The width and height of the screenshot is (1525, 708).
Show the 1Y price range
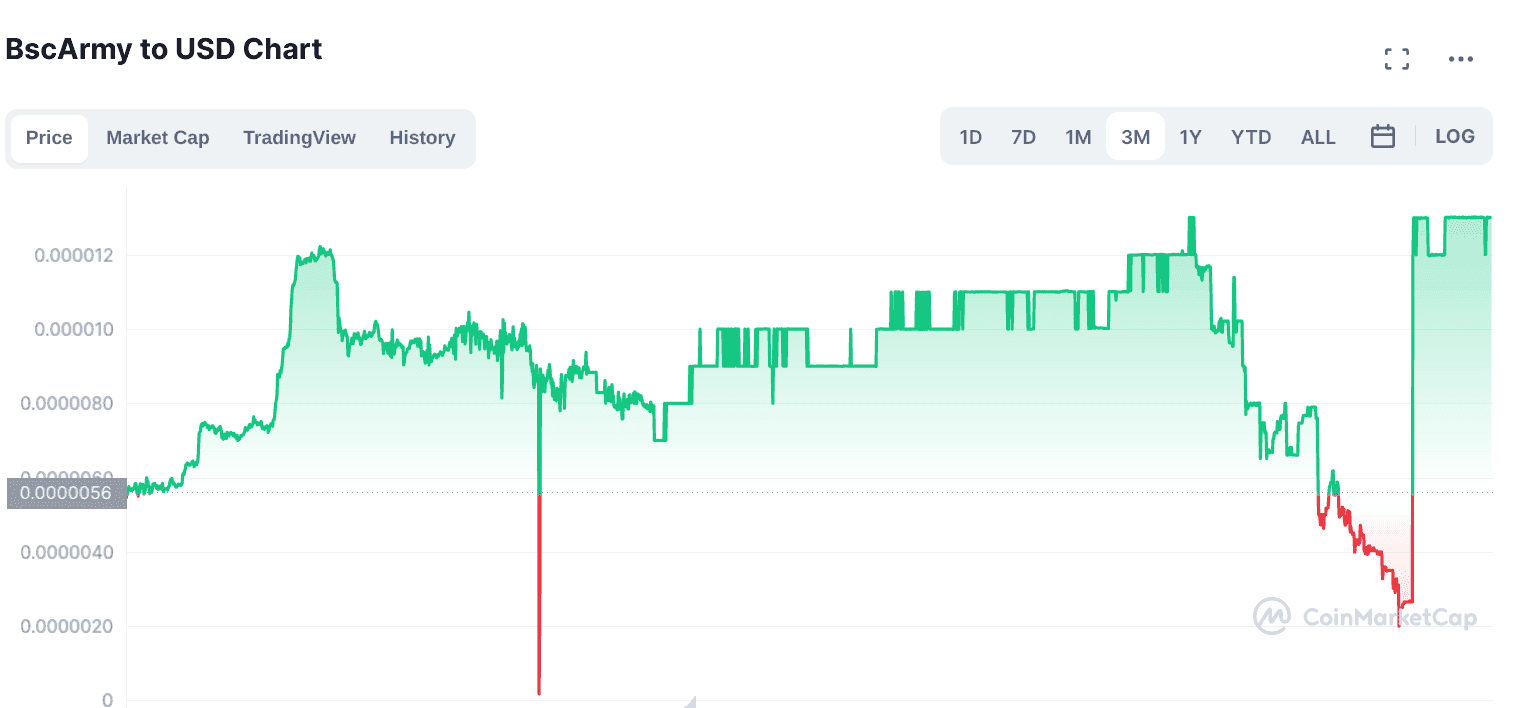tap(1190, 137)
